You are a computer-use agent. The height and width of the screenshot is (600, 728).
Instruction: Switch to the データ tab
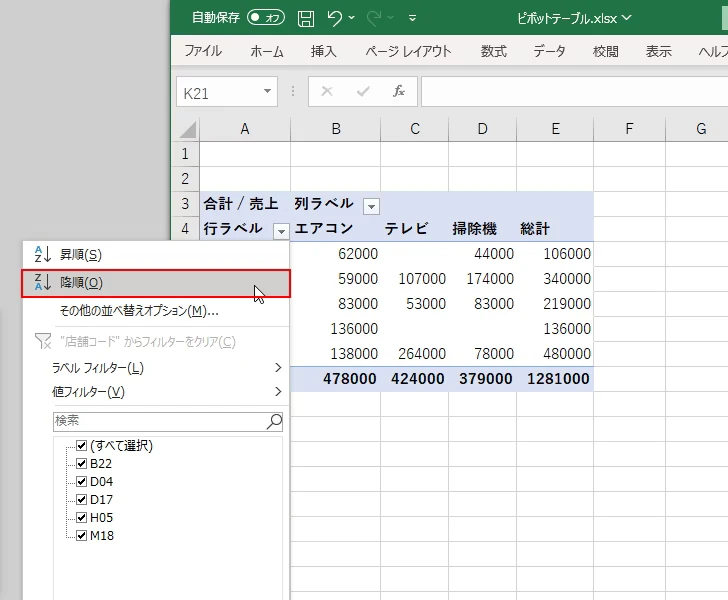coord(549,51)
